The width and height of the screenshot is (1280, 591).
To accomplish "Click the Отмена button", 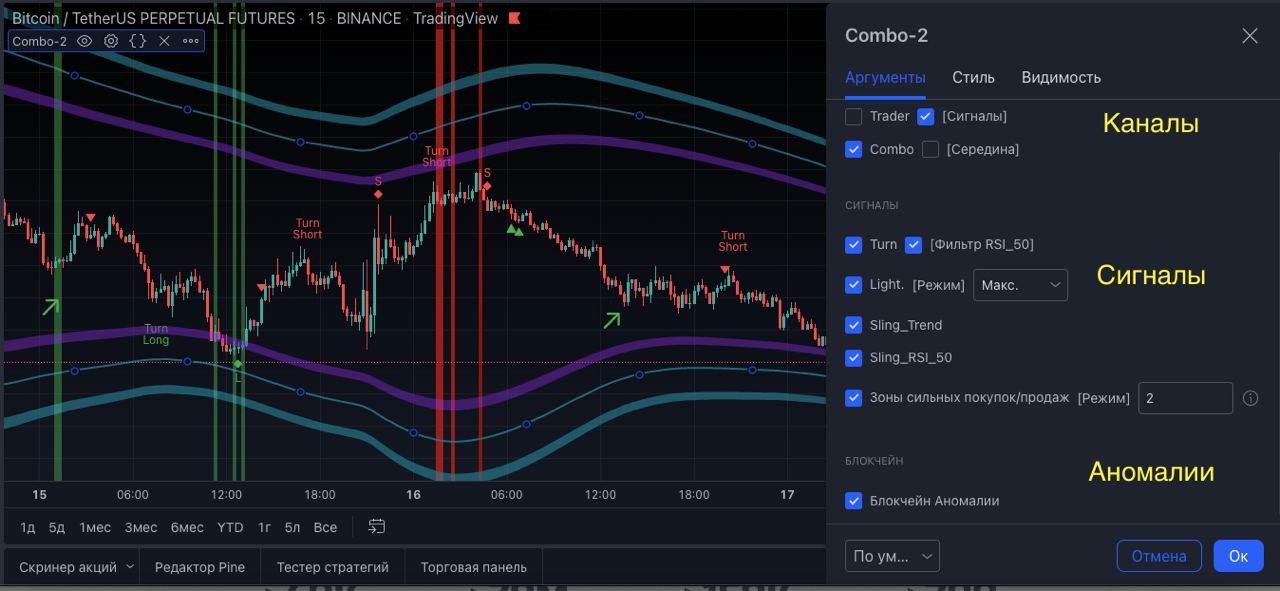I will [x=1159, y=556].
